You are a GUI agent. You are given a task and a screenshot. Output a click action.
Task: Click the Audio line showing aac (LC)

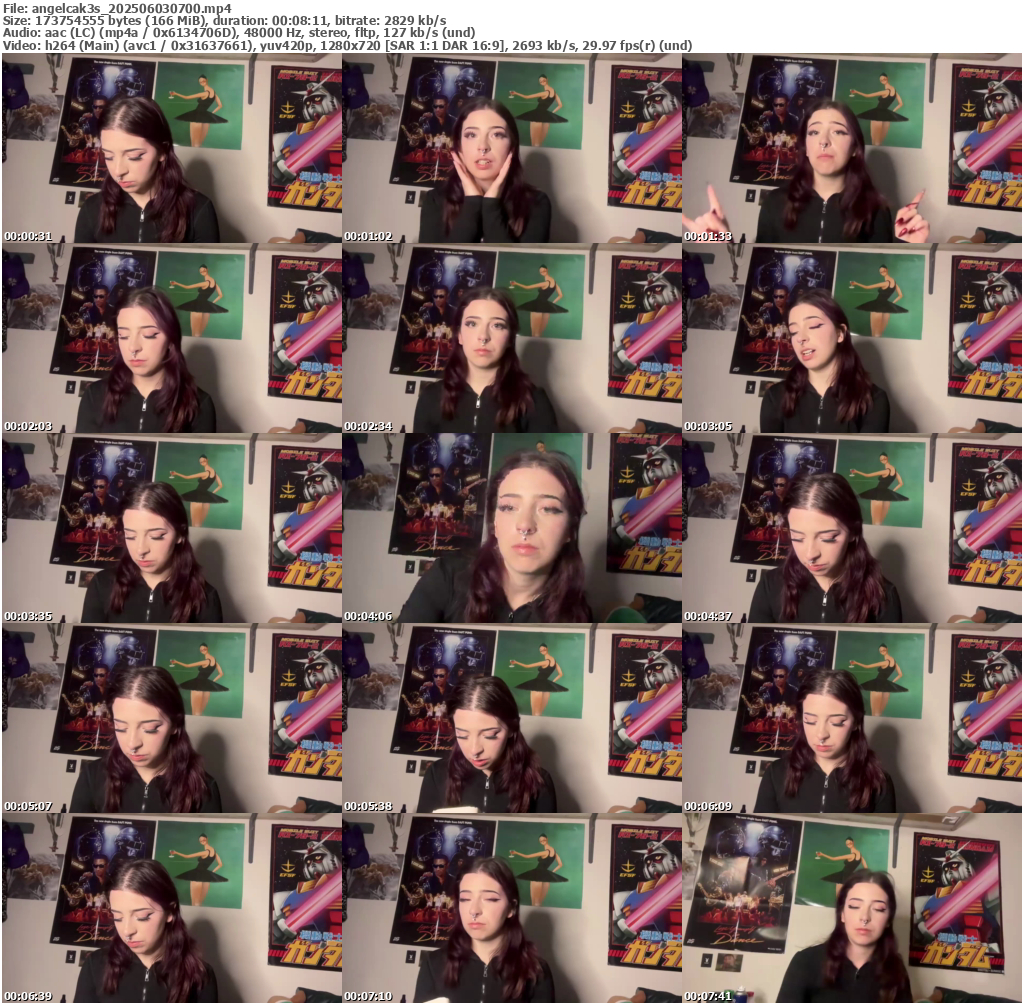239,33
